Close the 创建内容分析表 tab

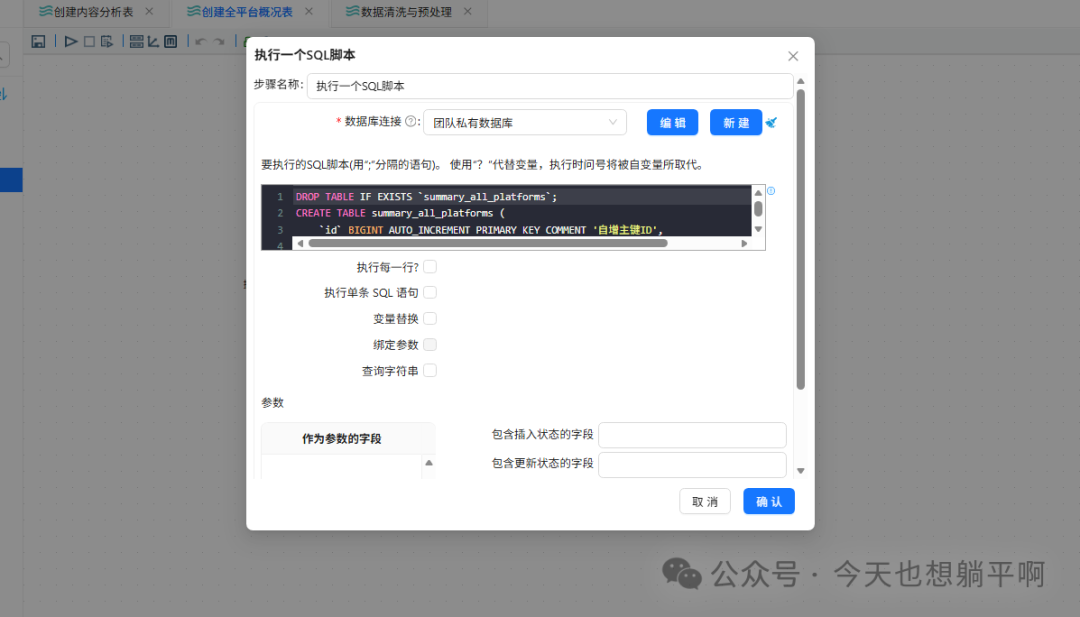click(149, 12)
